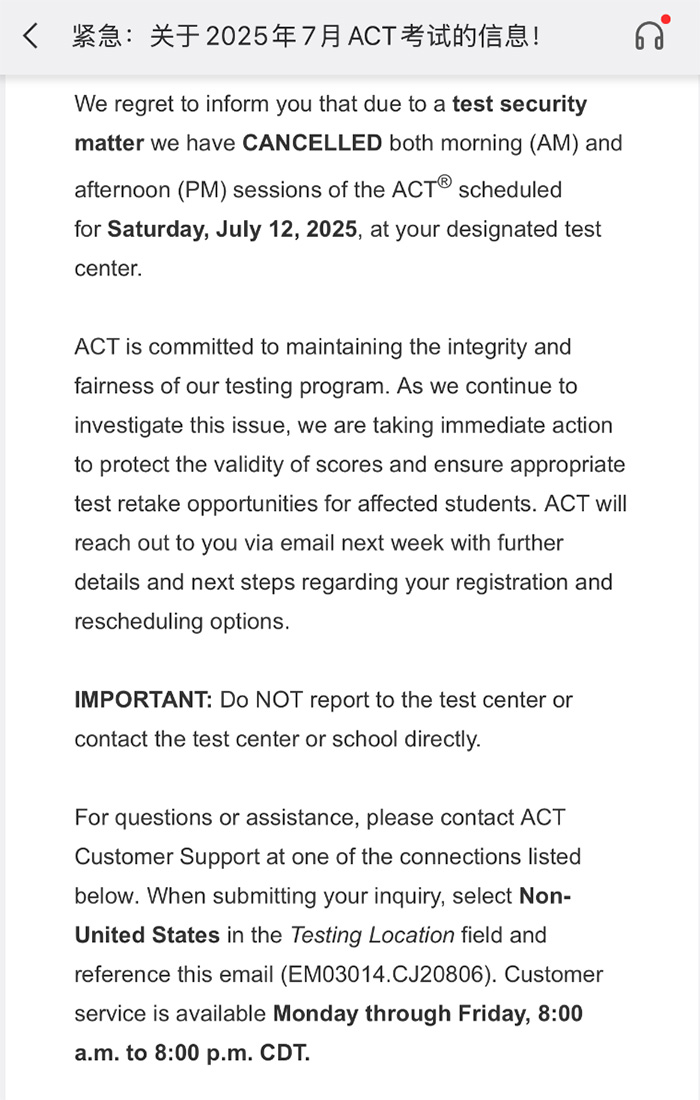Screen dimensions: 700x1100
Task: Tap the bold "United States" text
Action: click(x=147, y=935)
